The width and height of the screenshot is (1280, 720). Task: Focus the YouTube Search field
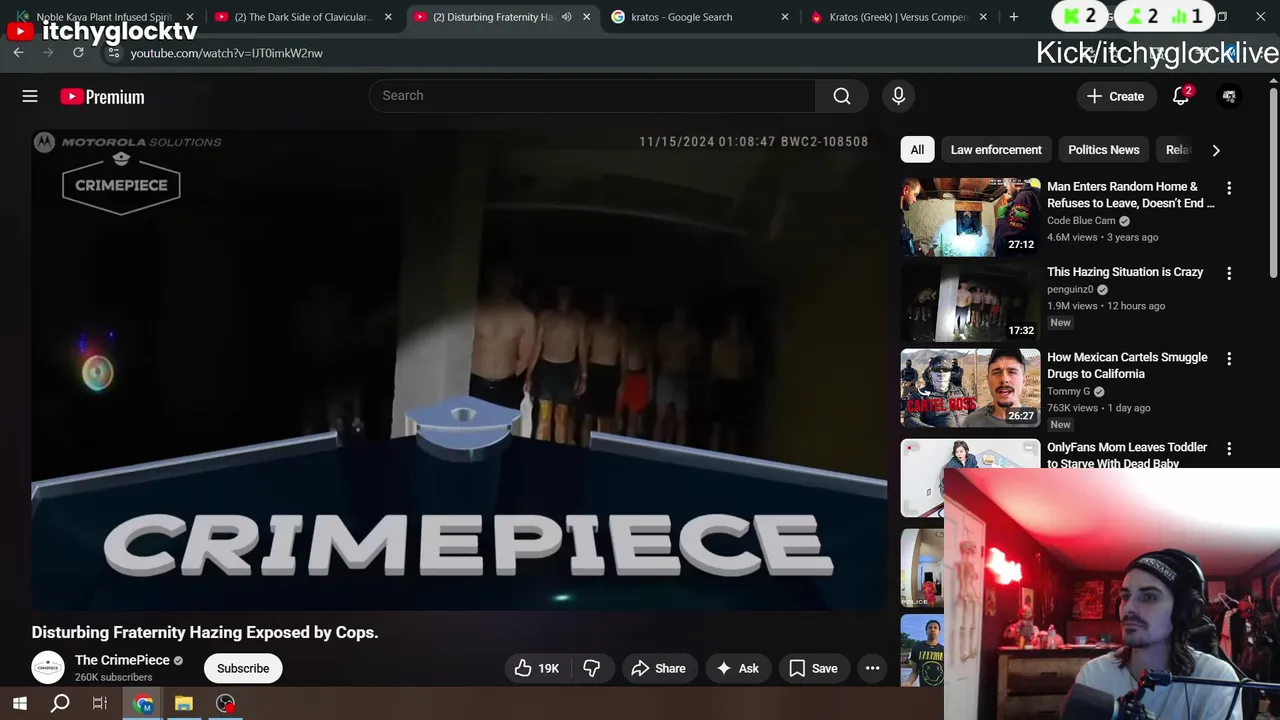pyautogui.click(x=592, y=96)
